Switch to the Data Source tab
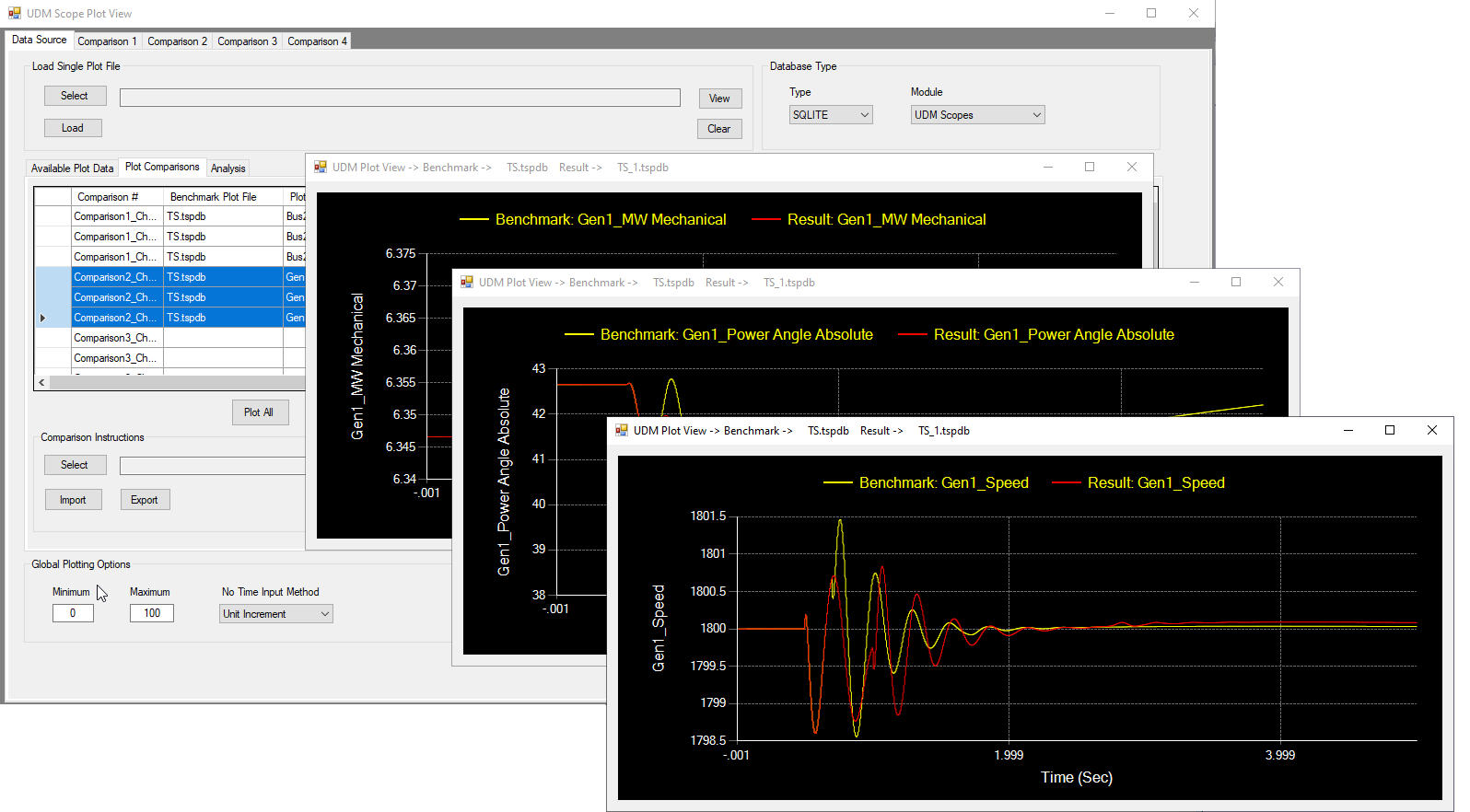Viewport: 1470px width, 812px height. point(39,40)
